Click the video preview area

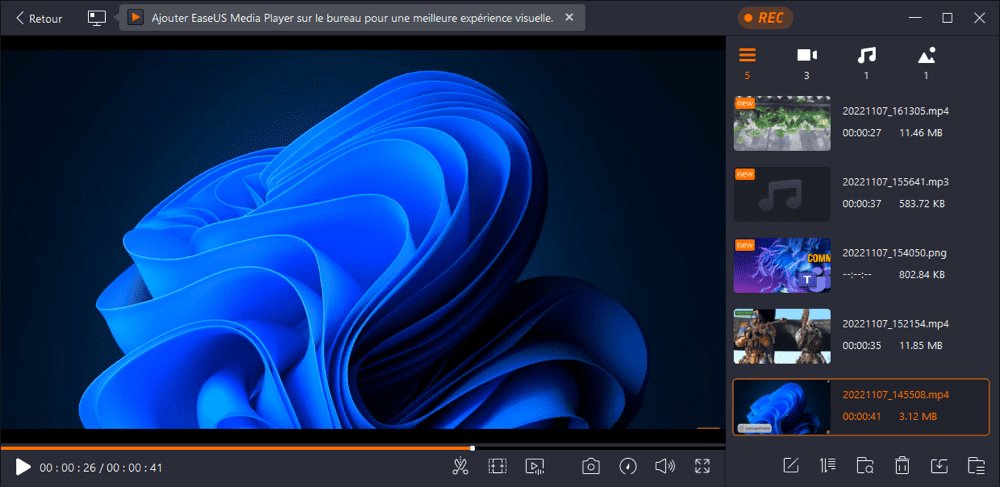(362, 240)
